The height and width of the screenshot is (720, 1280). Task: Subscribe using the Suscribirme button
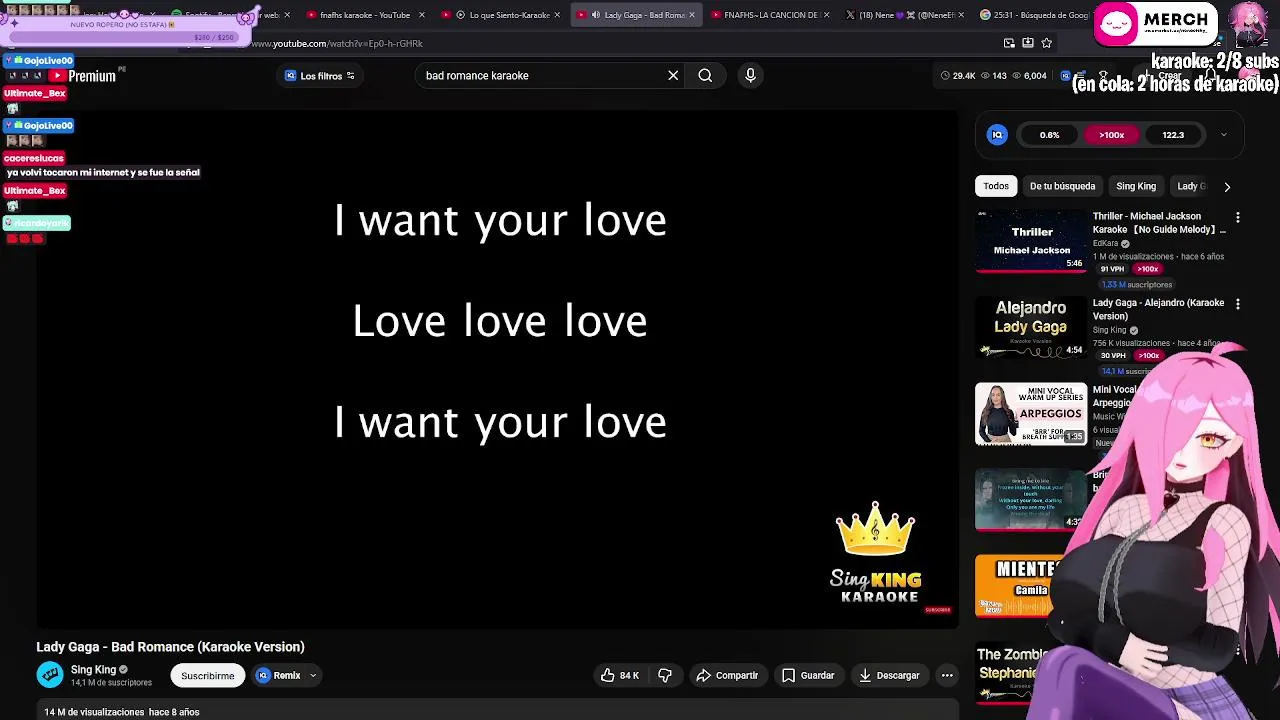(x=207, y=676)
